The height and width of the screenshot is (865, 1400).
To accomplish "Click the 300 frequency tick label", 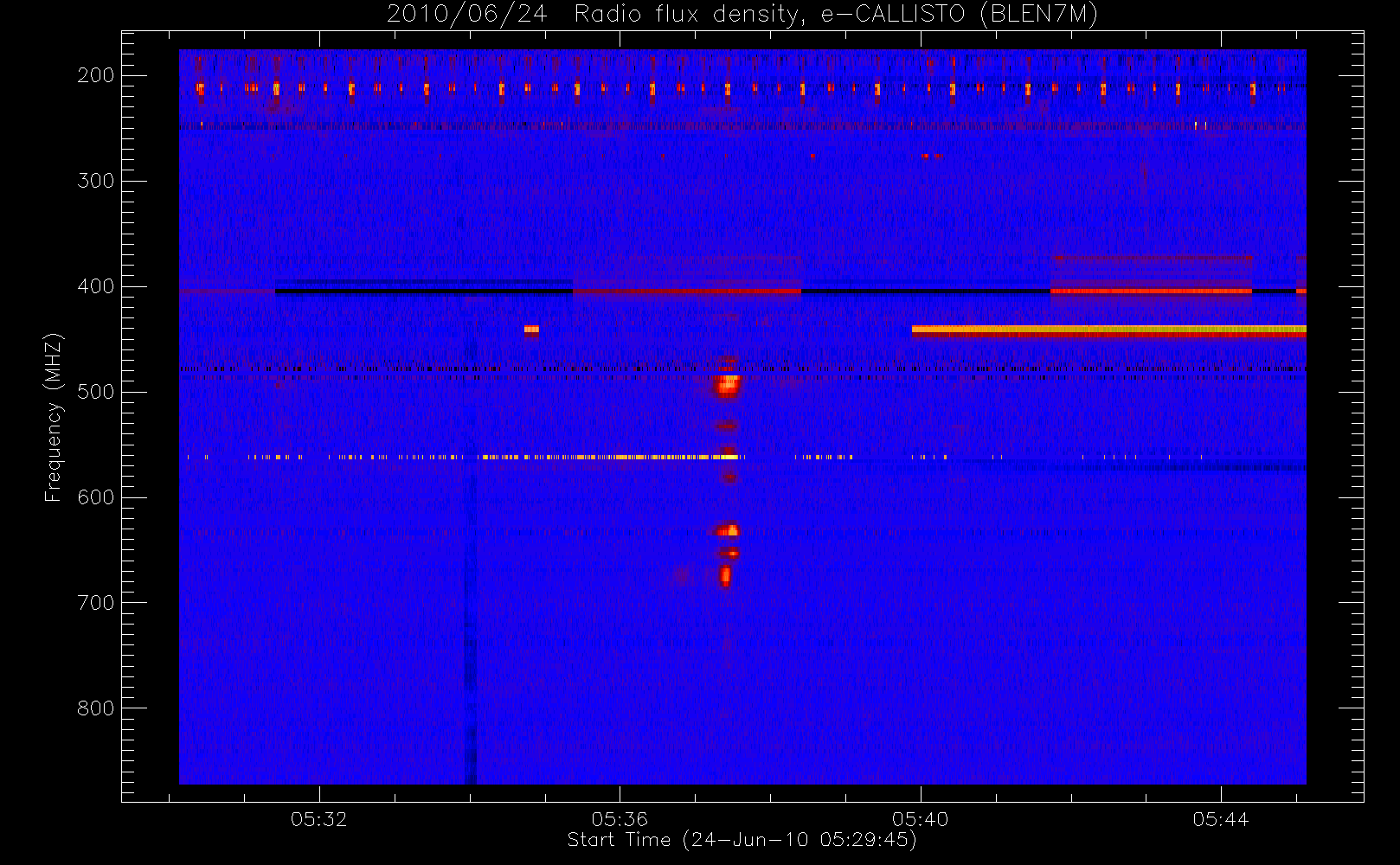I will (x=96, y=181).
